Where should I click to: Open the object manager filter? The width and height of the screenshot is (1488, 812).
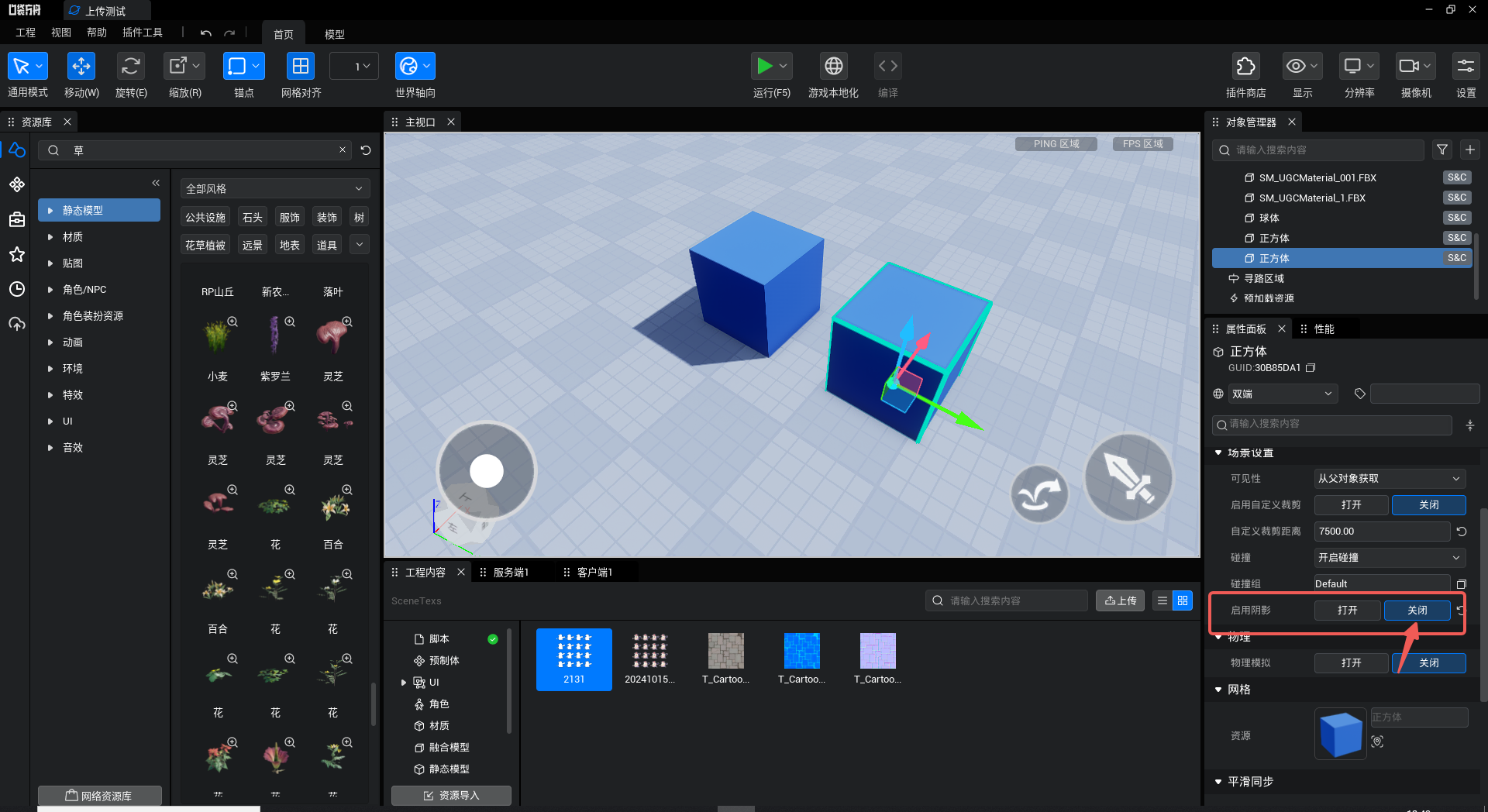1441,150
